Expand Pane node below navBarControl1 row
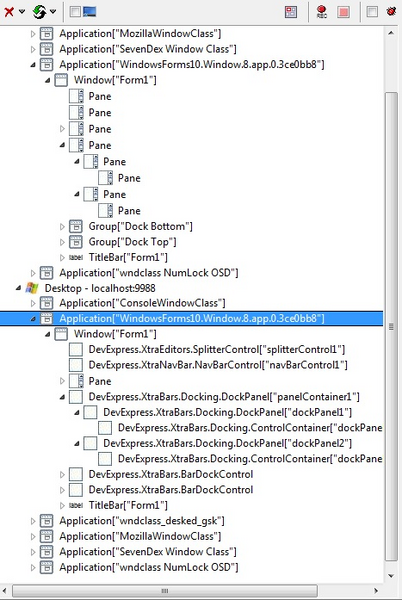402x600 pixels. tap(62, 381)
